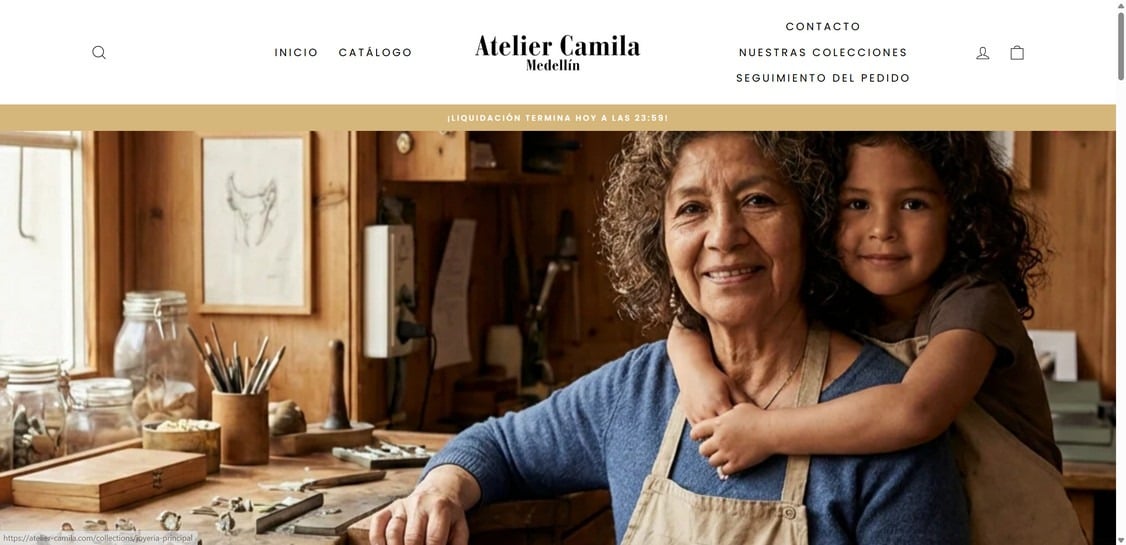
Task: Click the vertical scrollbar thumb
Action: point(1120,45)
